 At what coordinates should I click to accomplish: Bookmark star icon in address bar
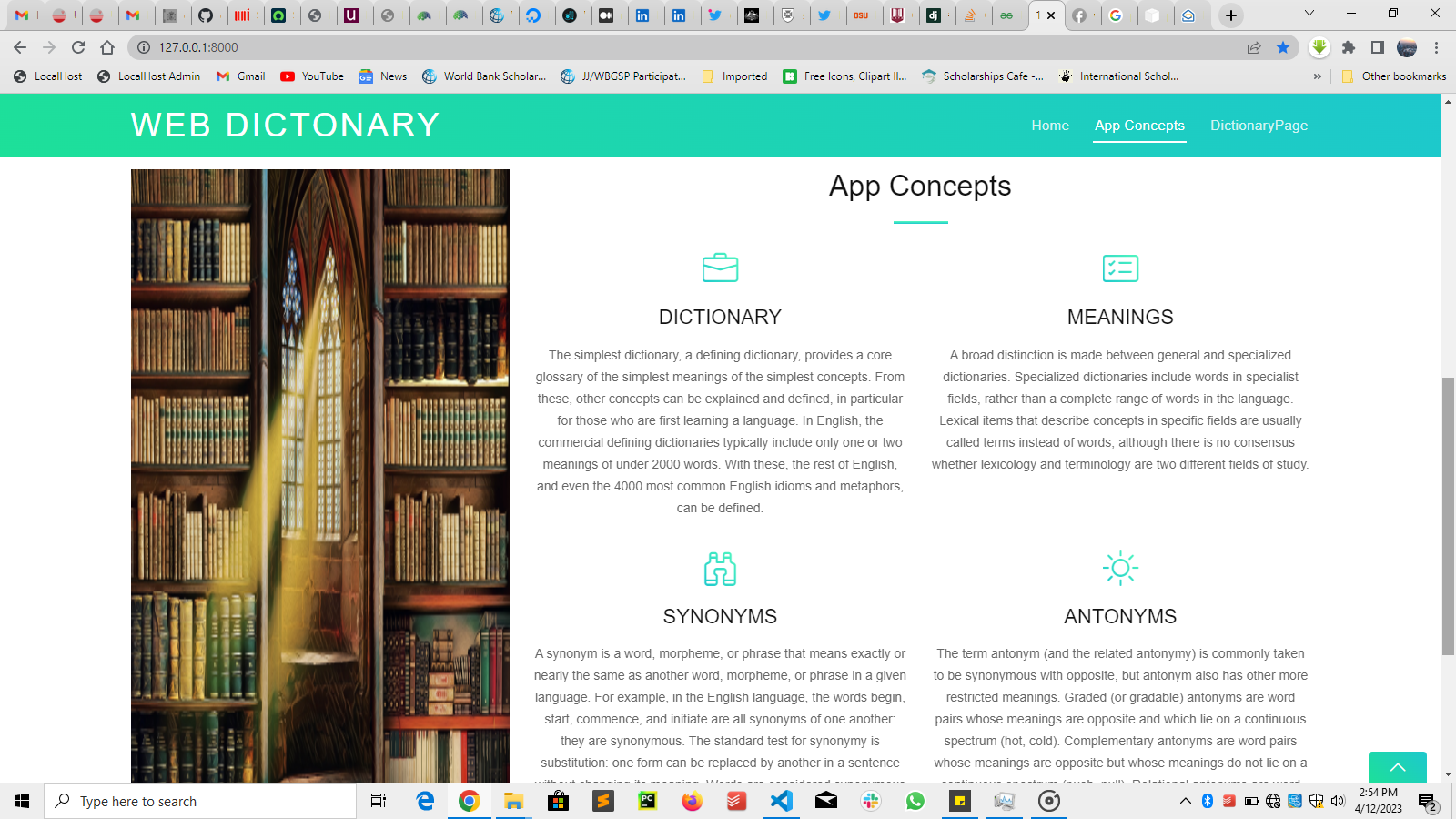coord(1283,47)
